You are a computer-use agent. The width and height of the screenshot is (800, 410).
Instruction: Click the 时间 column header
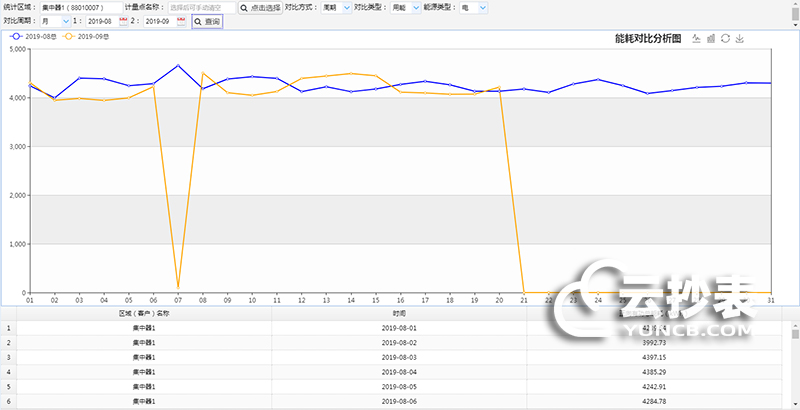(x=399, y=313)
